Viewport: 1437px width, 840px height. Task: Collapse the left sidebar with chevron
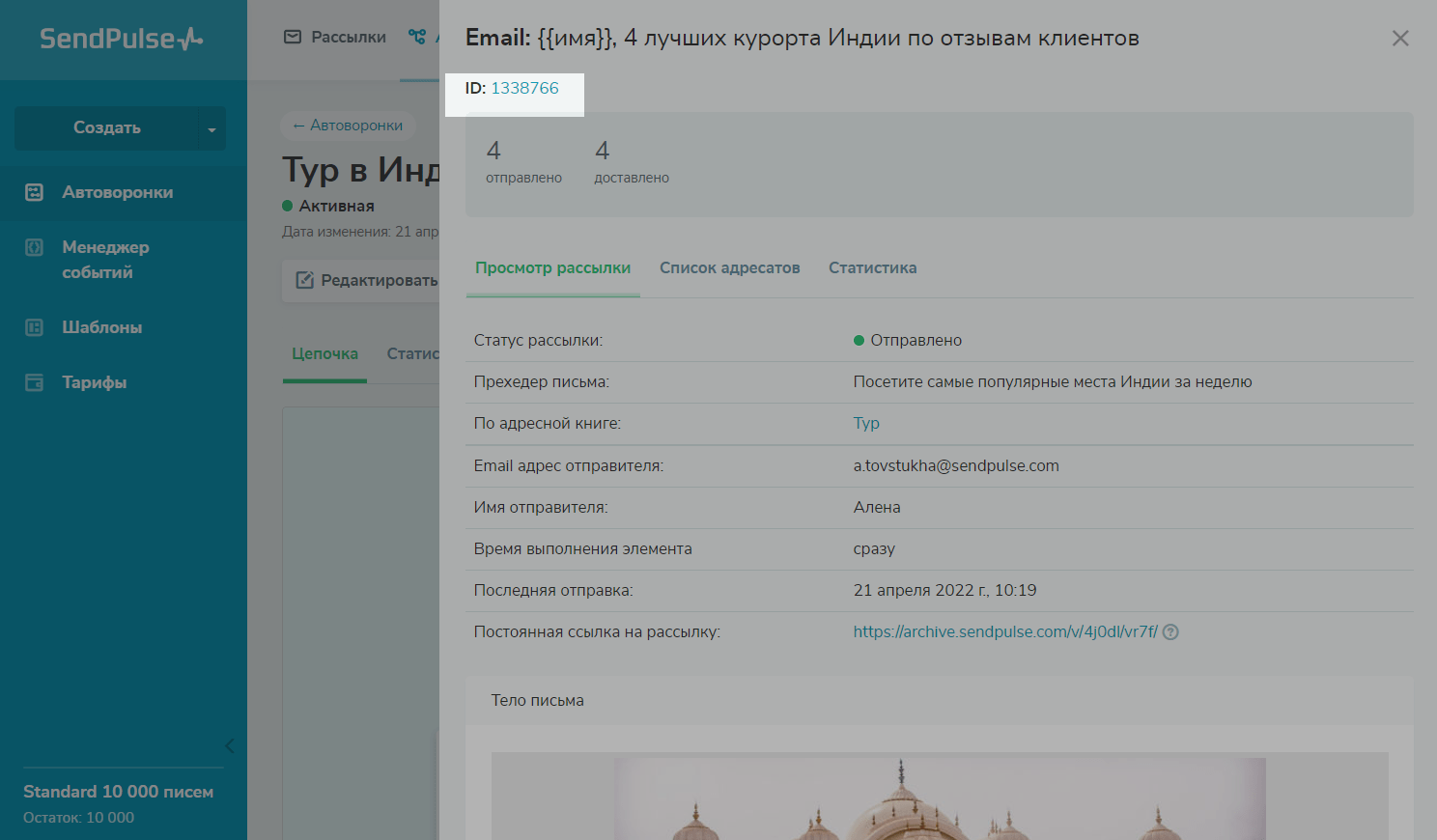pyautogui.click(x=230, y=745)
